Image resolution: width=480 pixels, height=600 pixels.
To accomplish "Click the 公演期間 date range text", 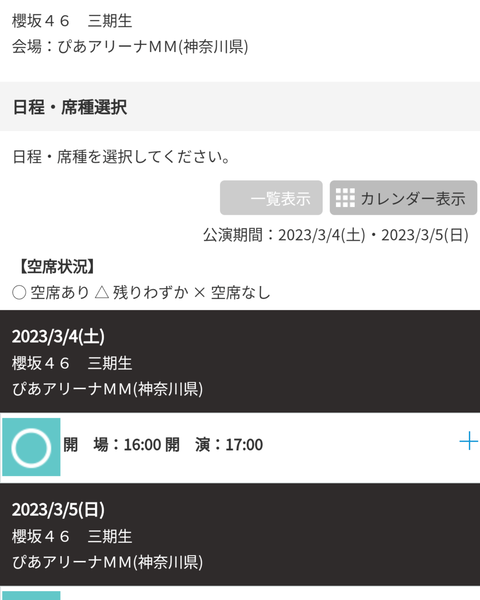I will pyautogui.click(x=336, y=235).
